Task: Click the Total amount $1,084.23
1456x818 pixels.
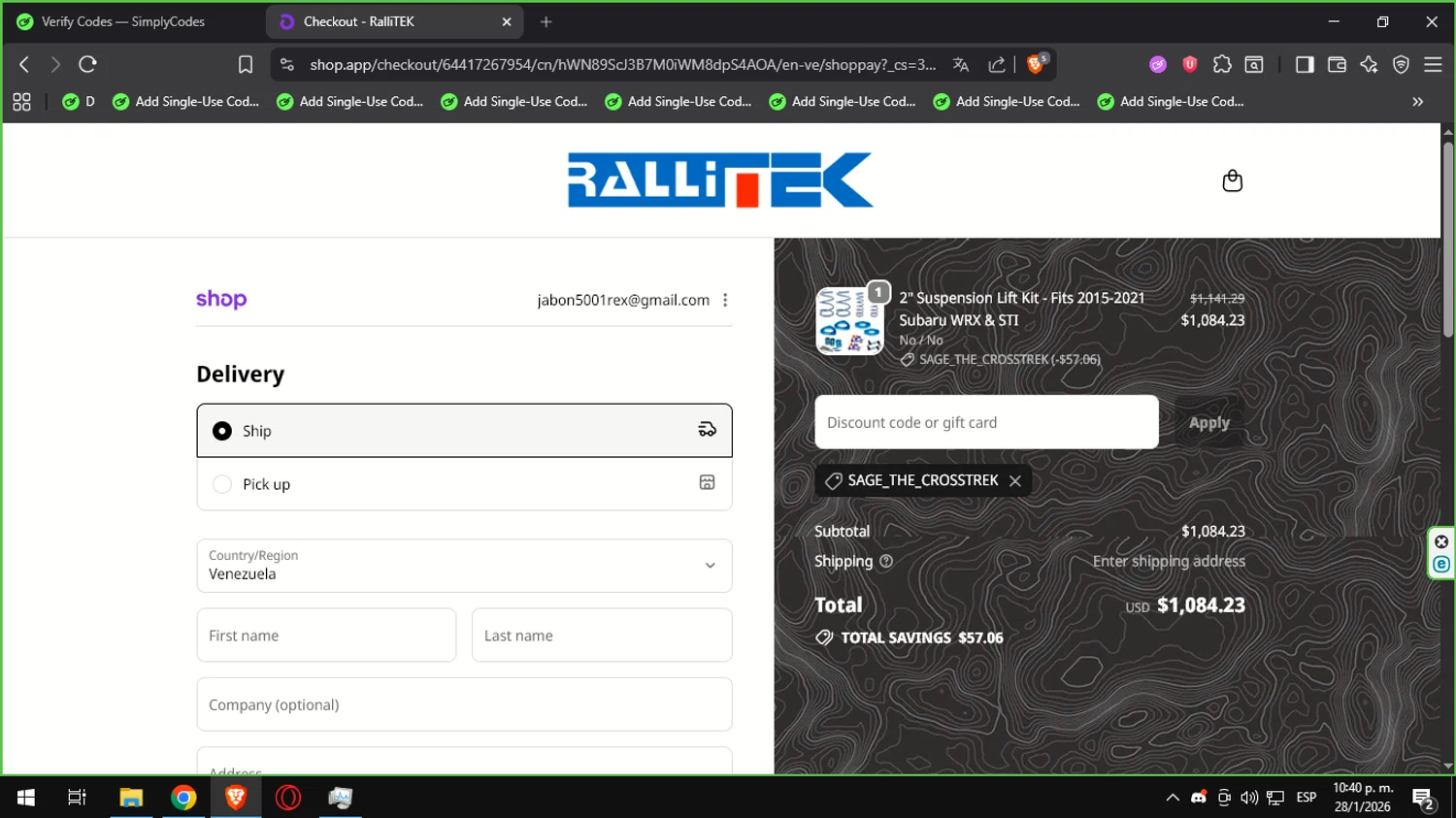Action: point(1201,605)
